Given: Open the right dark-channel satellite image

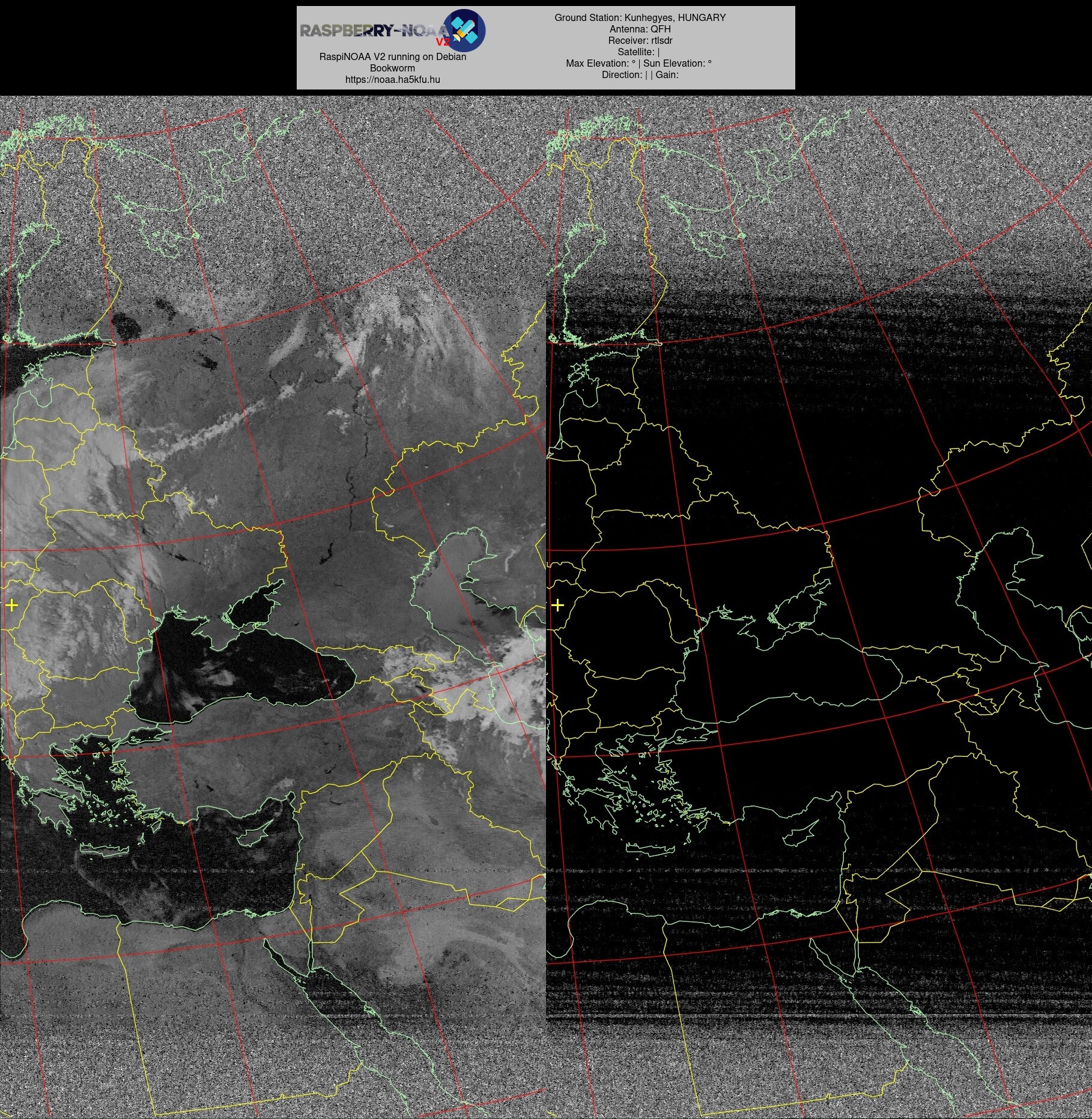Looking at the screenshot, I should pyautogui.click(x=819, y=607).
